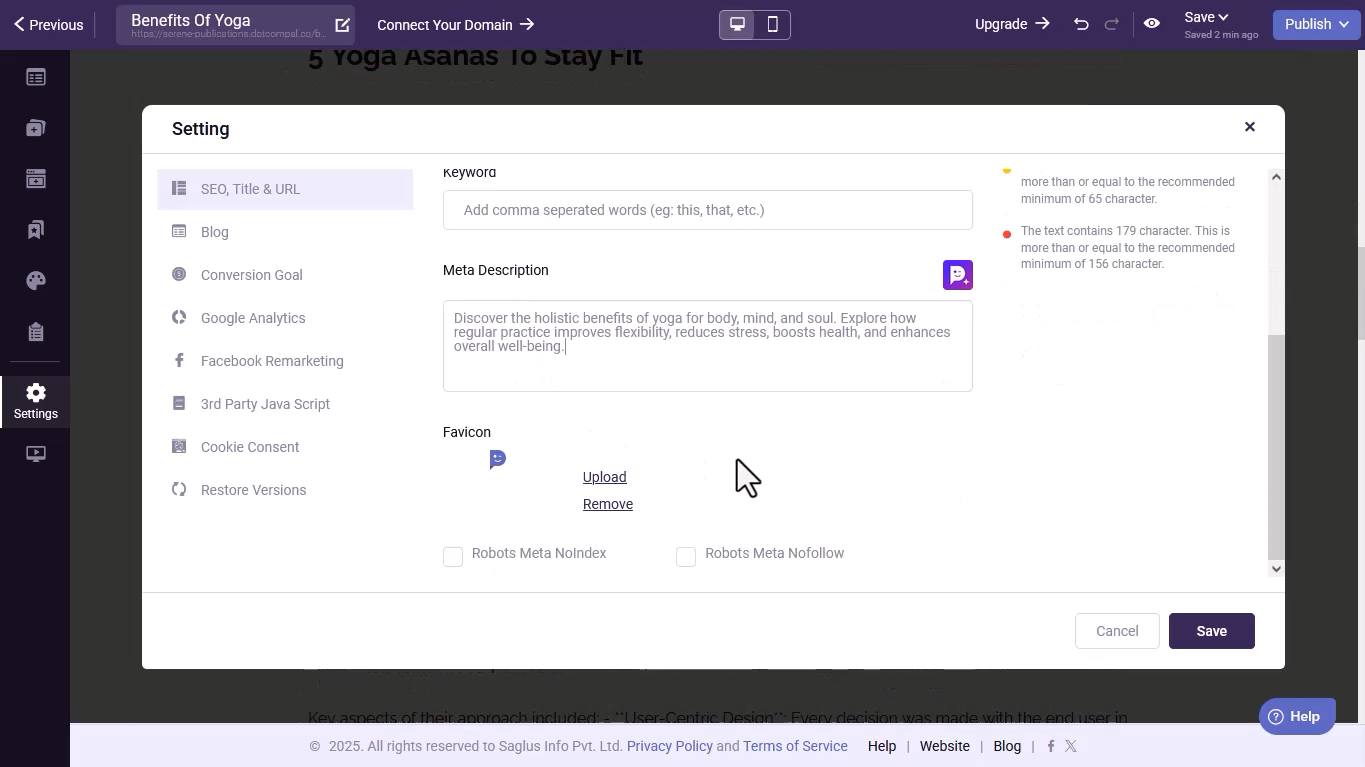Viewport: 1365px width, 767px height.
Task: Click the Facebook icon in footer
Action: 1050,746
